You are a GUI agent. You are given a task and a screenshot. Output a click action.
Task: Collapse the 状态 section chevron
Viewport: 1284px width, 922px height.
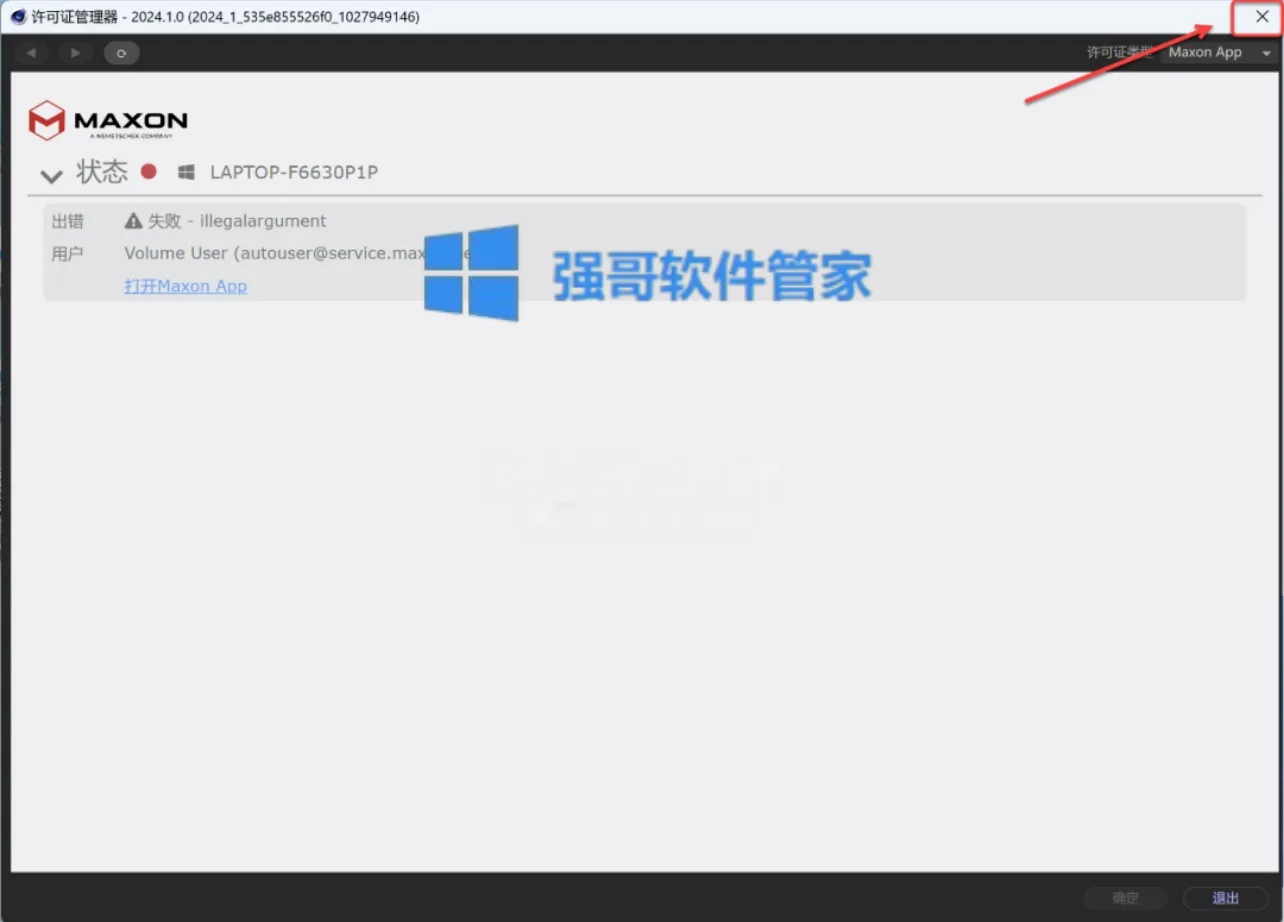tap(51, 176)
